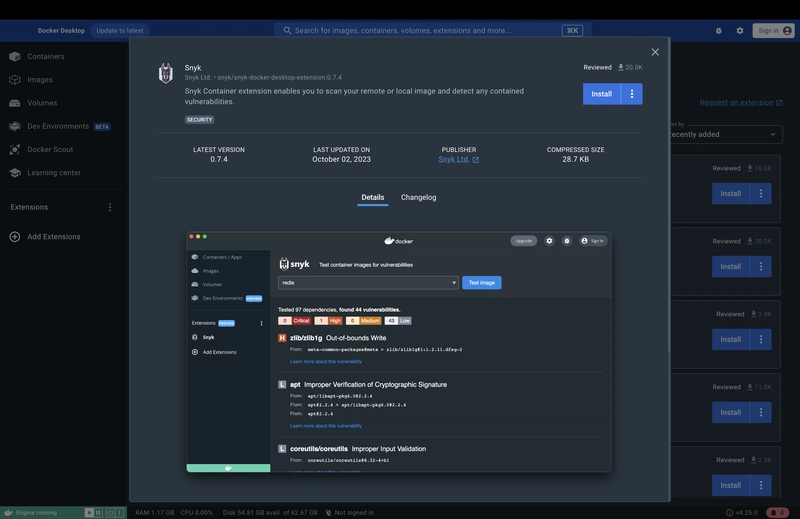The height and width of the screenshot is (519, 800).
Task: Open the Containers section in sidebar
Action: [x=45, y=57]
